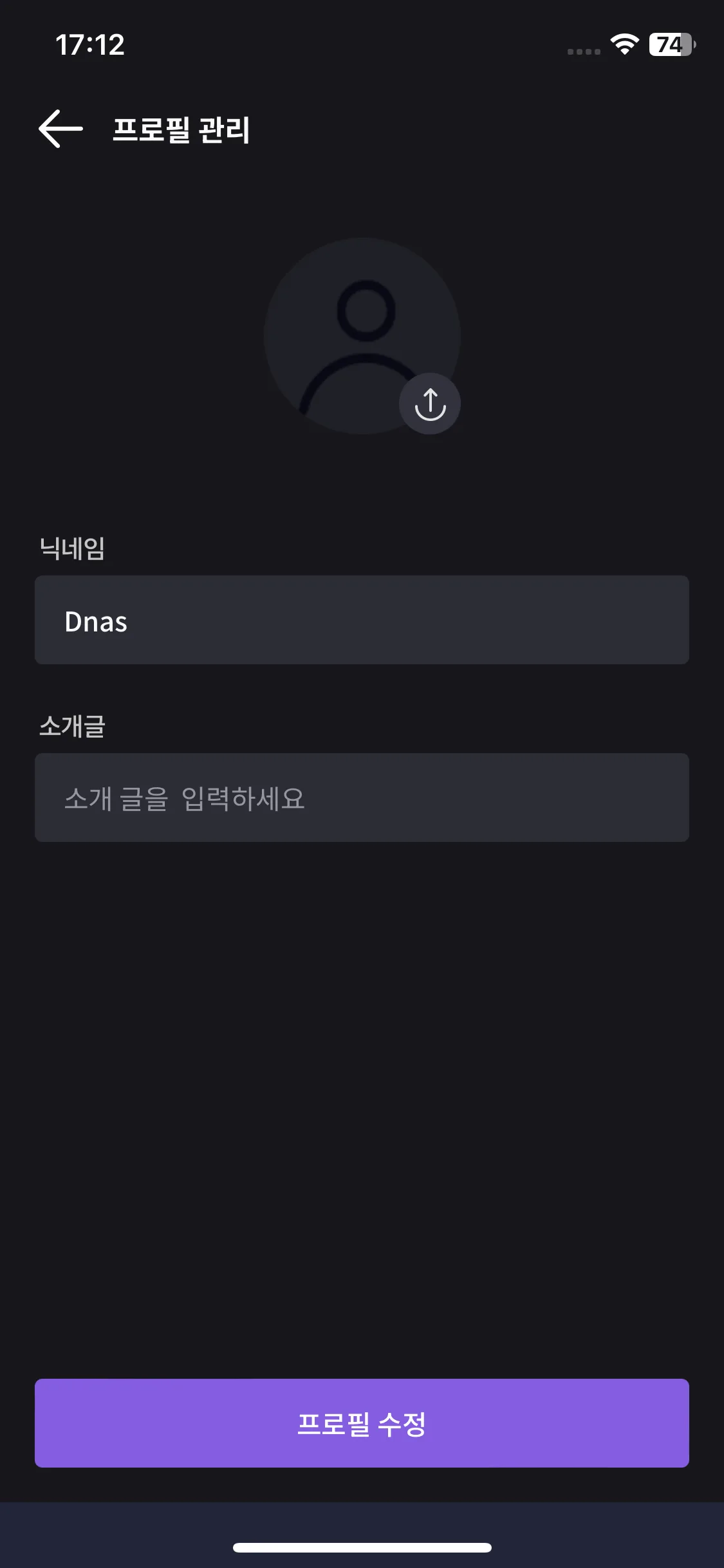Screen dimensions: 724x1568
Task: Focus the 소개글 input field
Action: click(362, 798)
